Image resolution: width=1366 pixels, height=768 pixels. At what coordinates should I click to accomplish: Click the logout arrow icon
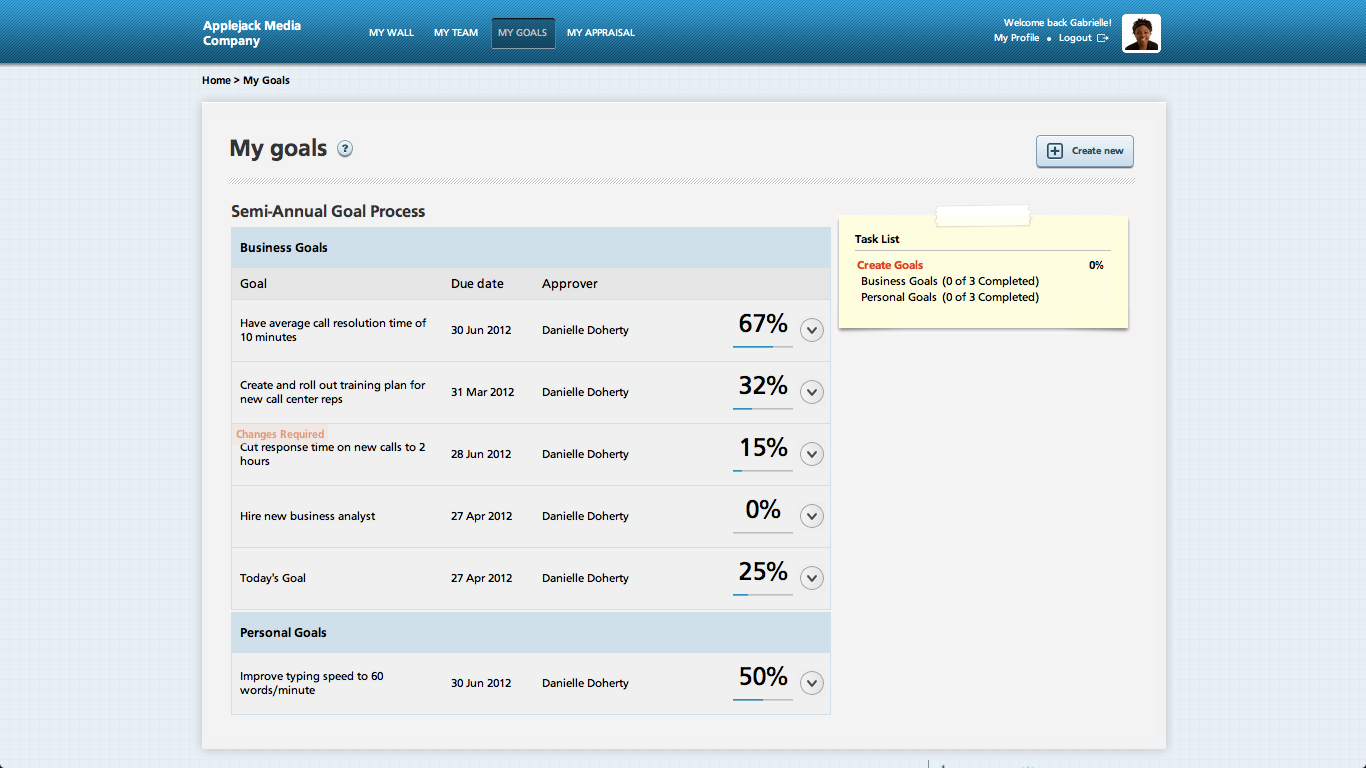1104,38
